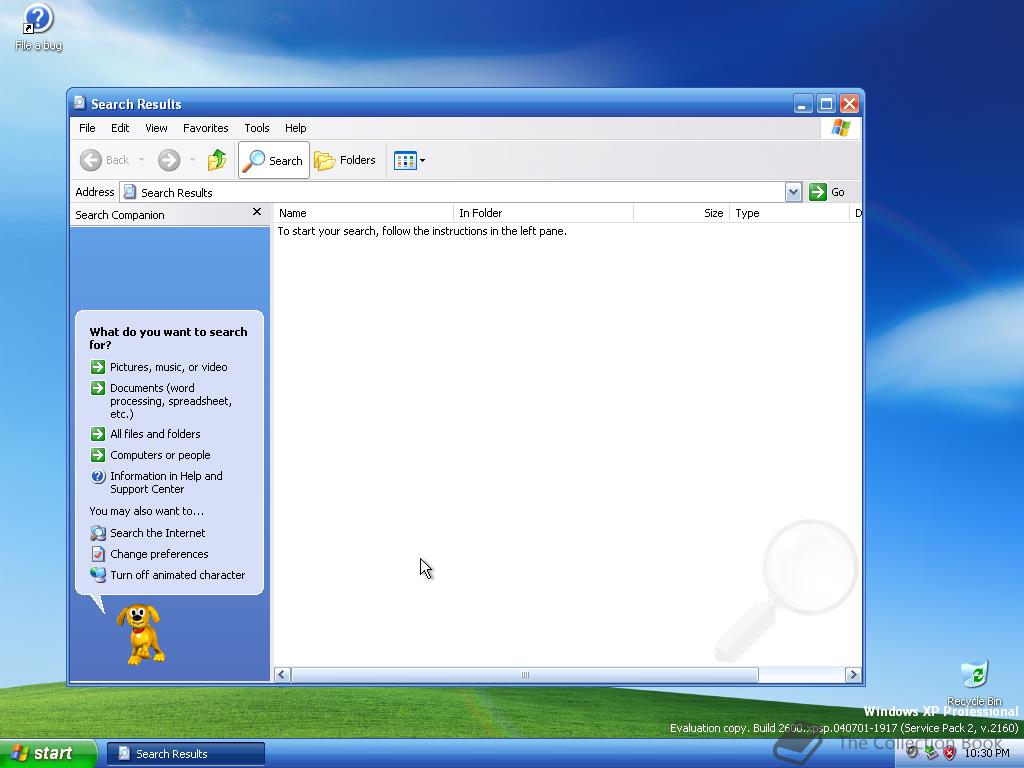
Task: Open the View menu
Action: (x=156, y=128)
